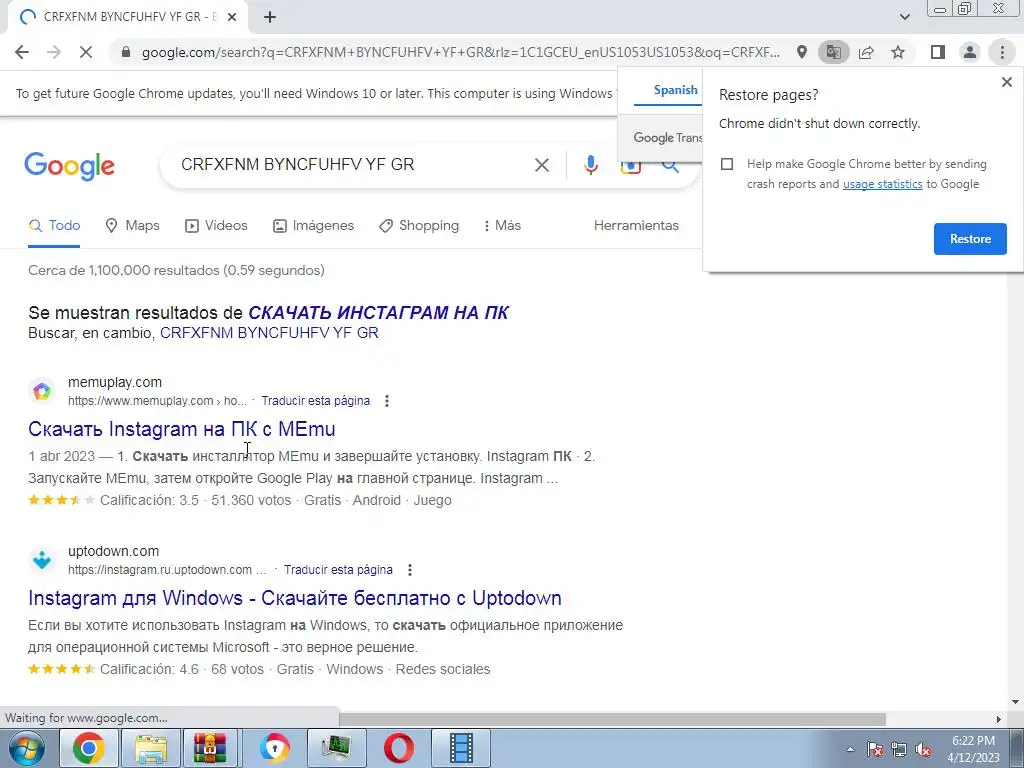Click the uptodown.com favicon

[42, 560]
